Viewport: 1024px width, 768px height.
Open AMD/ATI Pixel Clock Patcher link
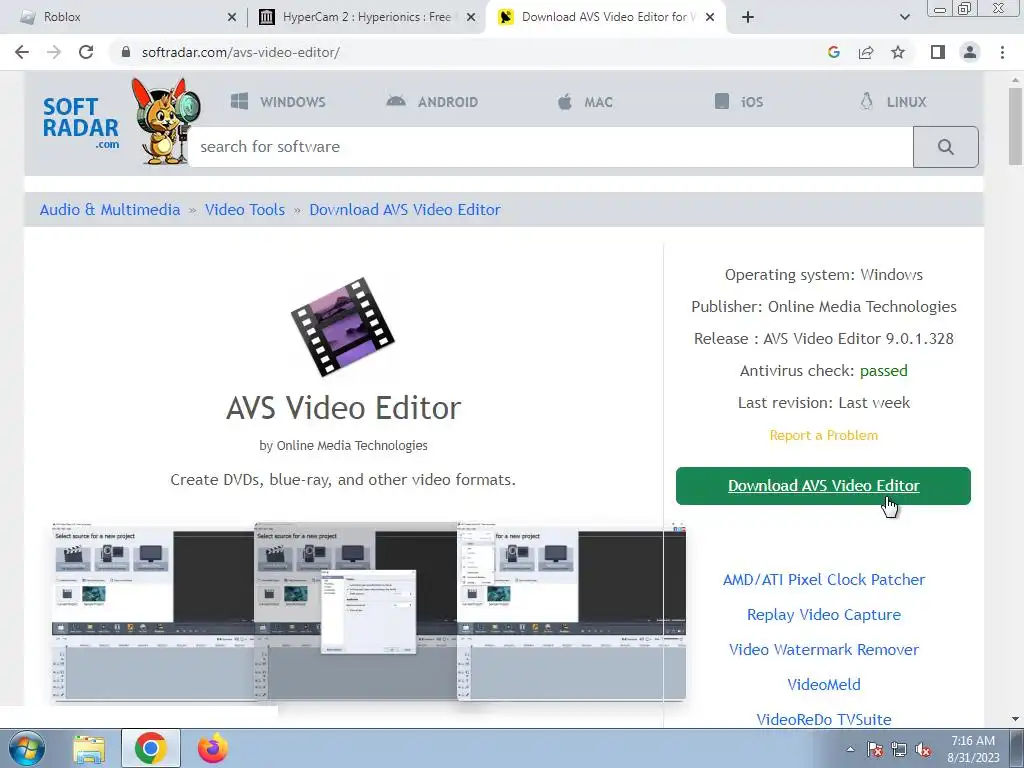[x=824, y=580]
